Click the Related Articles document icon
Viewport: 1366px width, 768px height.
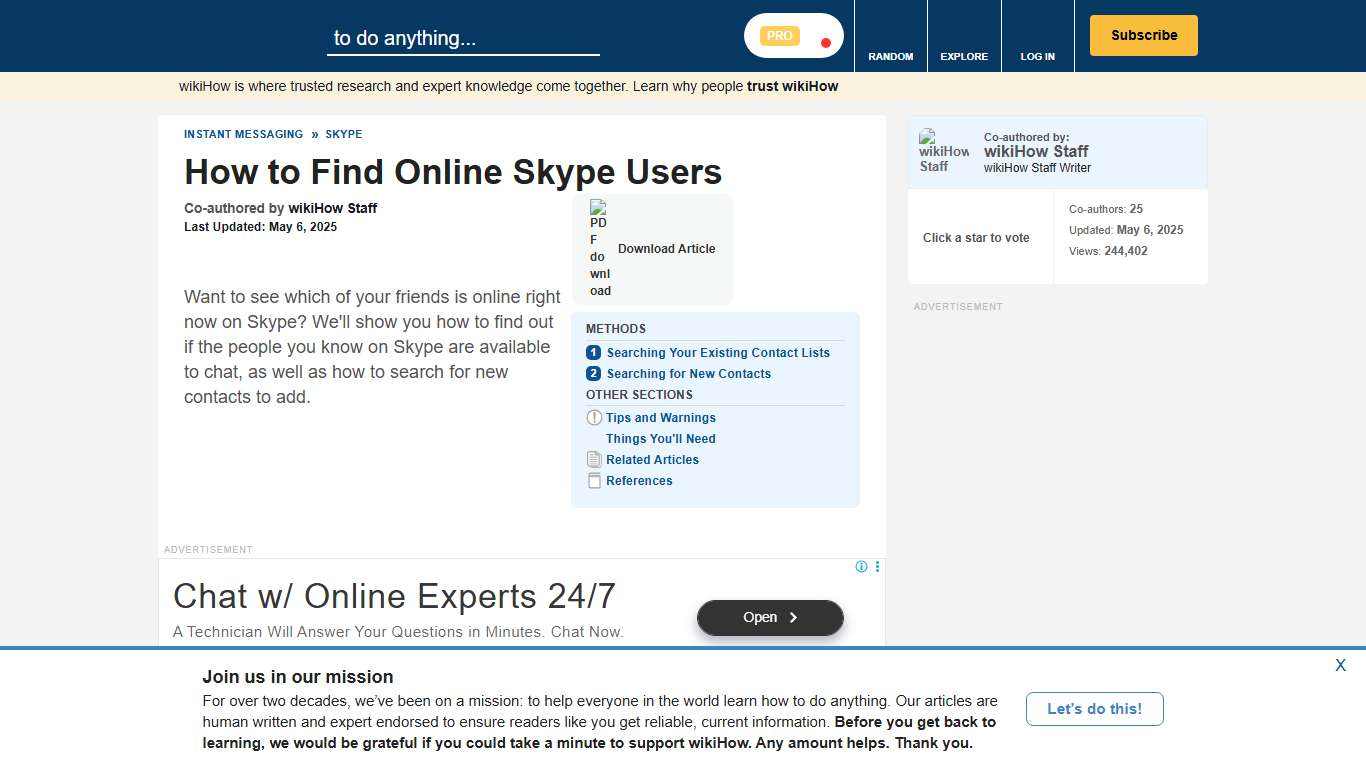coord(594,459)
